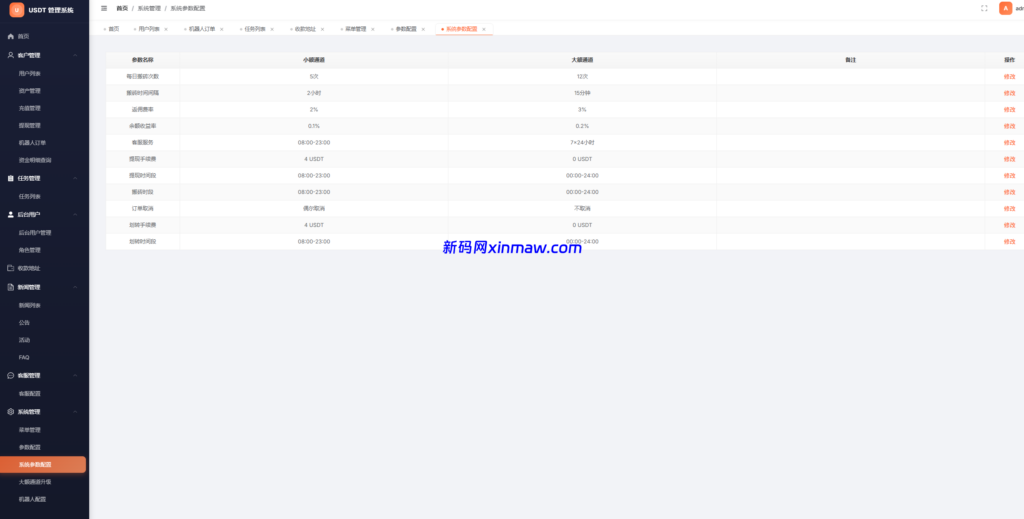The width and height of the screenshot is (1024, 519).
Task: Click the fullscreen icon in header
Action: pyautogui.click(x=984, y=8)
